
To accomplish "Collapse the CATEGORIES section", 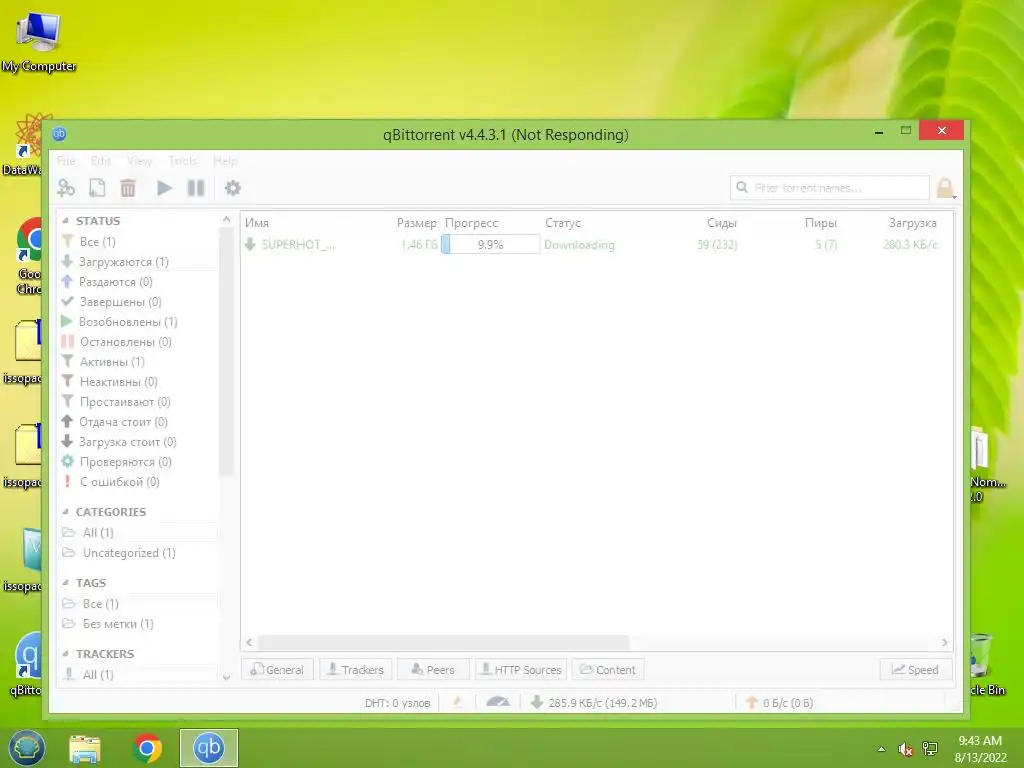I will coord(65,511).
